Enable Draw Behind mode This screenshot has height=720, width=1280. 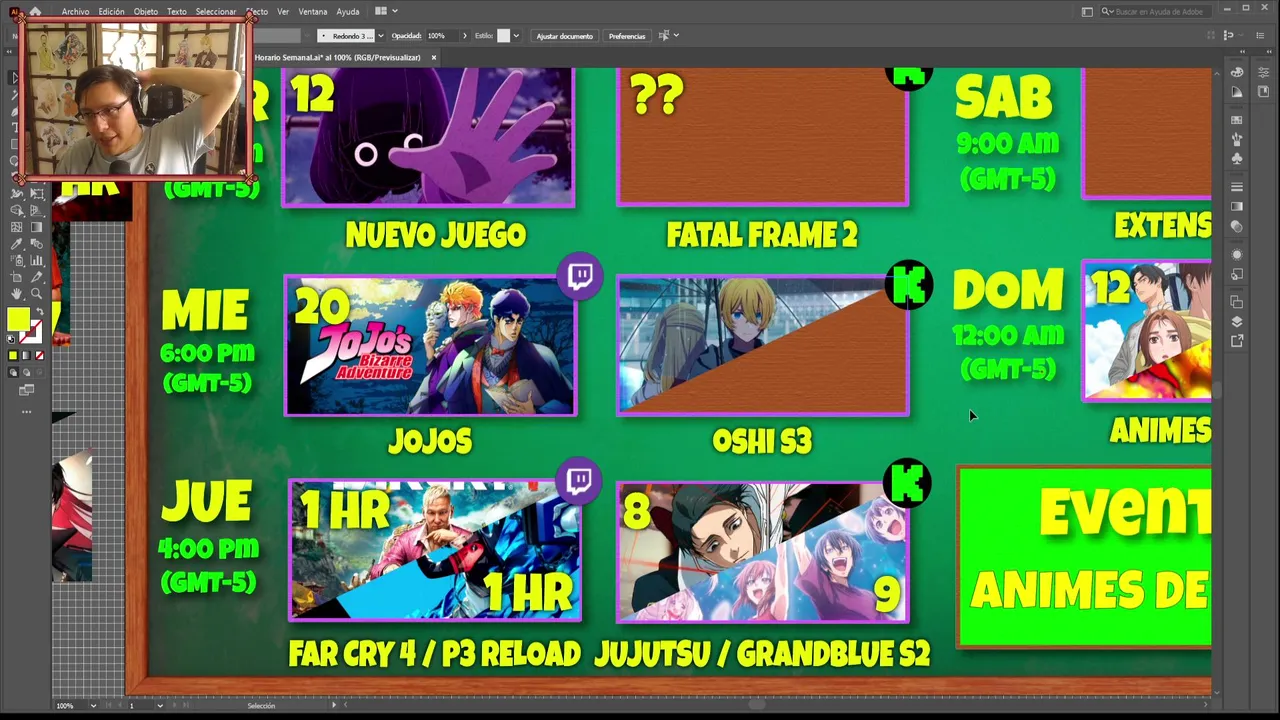pos(26,372)
